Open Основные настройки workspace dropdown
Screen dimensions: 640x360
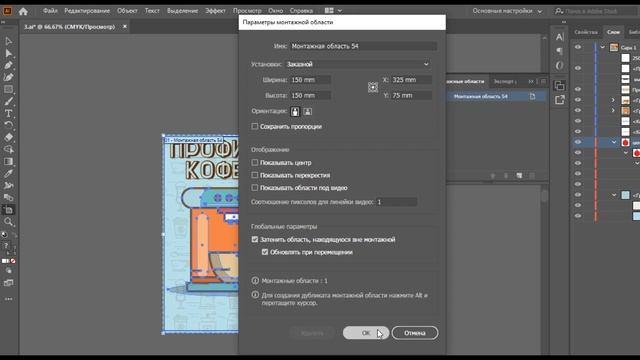click(507, 11)
